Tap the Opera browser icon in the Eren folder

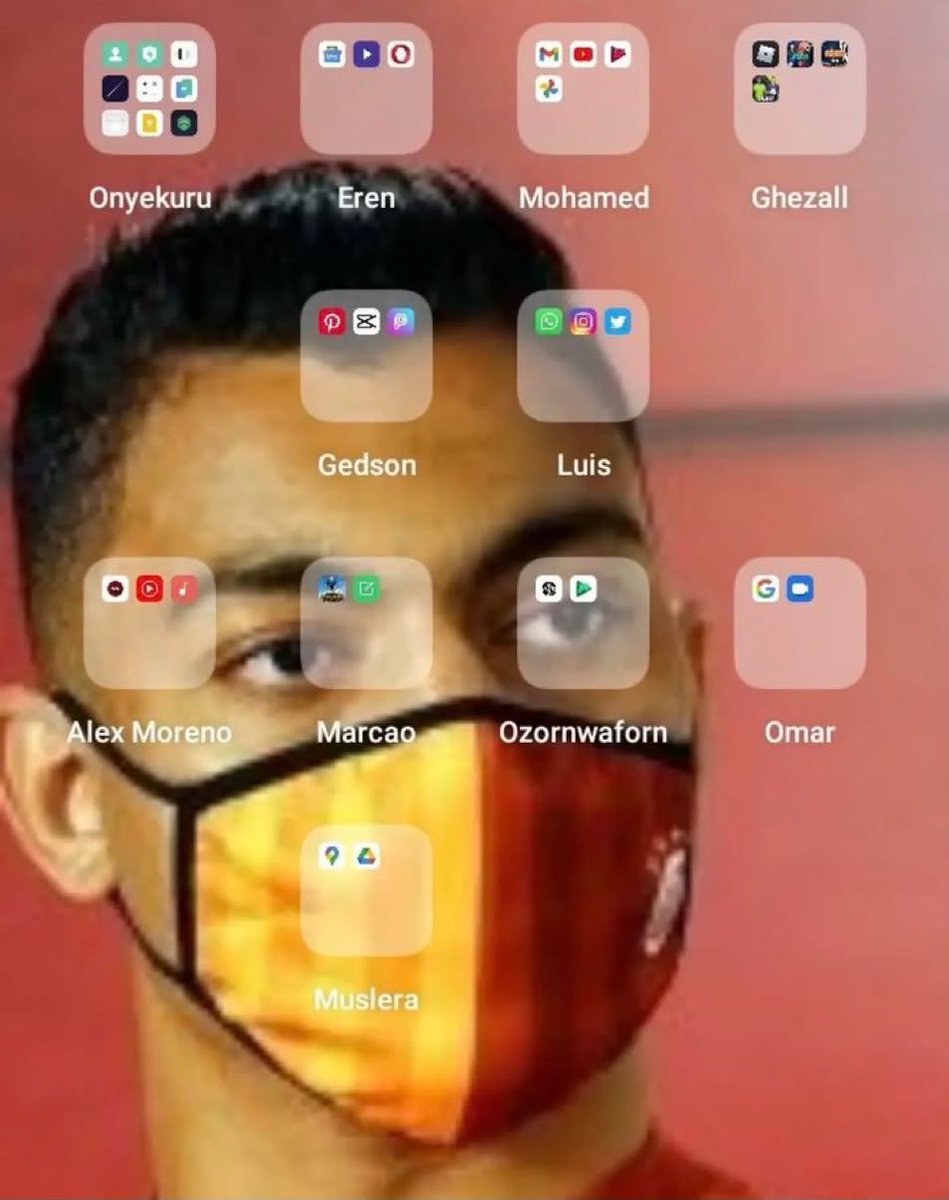click(400, 54)
